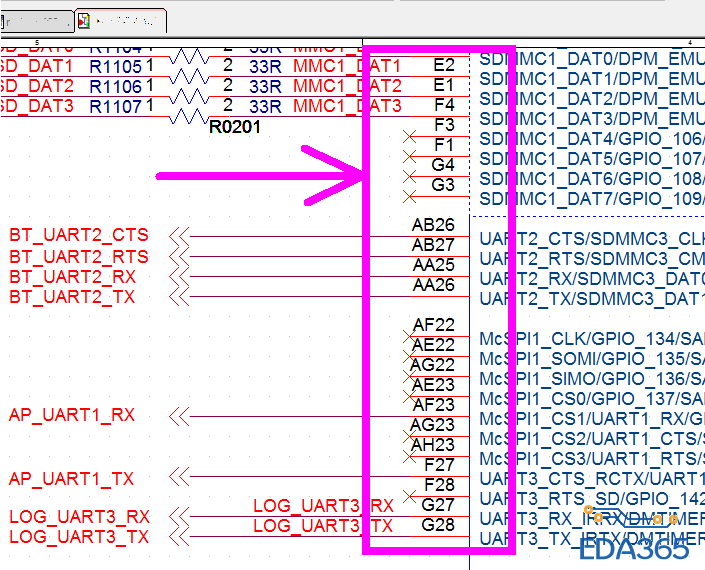Select the R1105 resistor zigzag symbol

click(189, 76)
